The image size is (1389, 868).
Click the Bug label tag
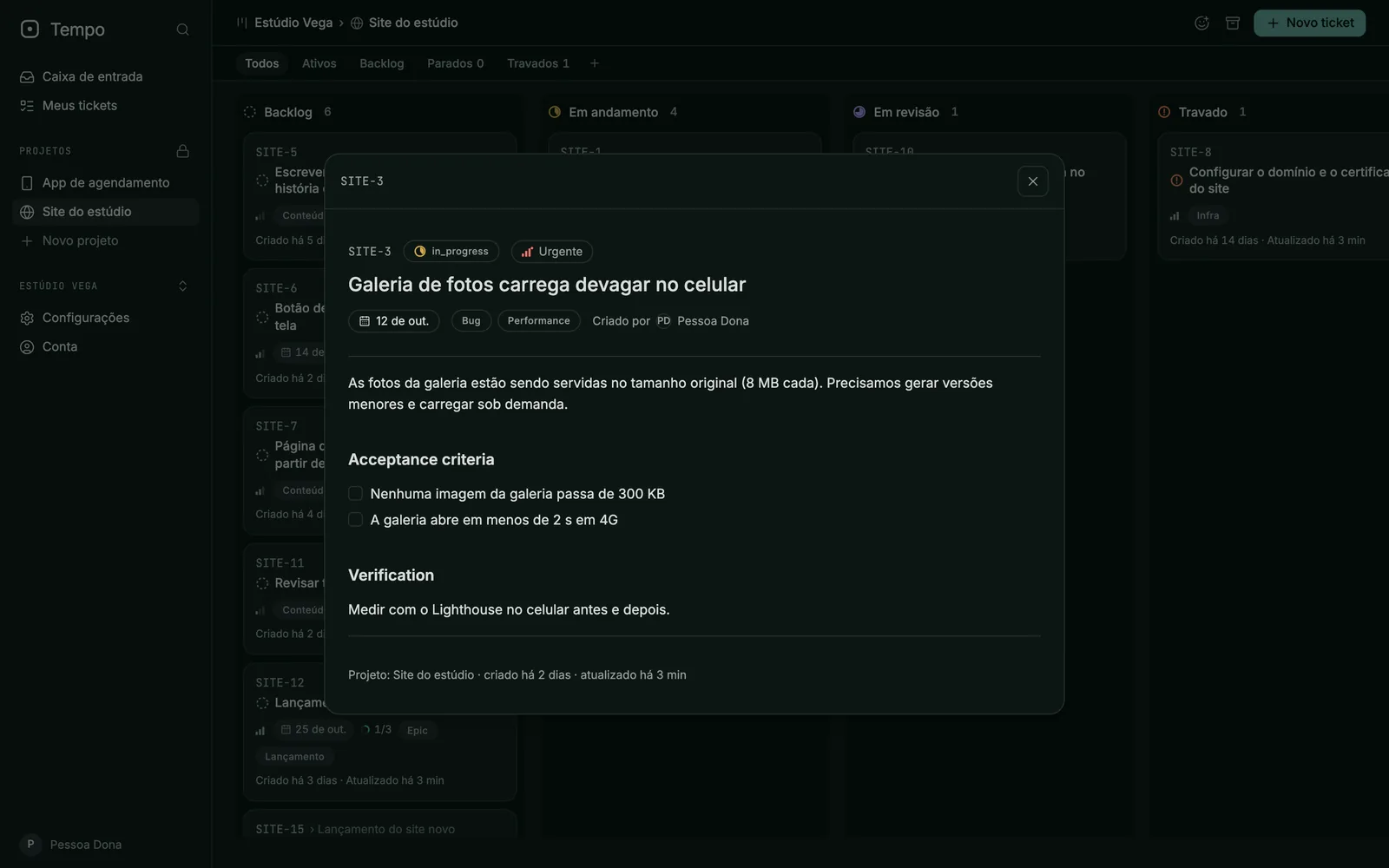471,321
